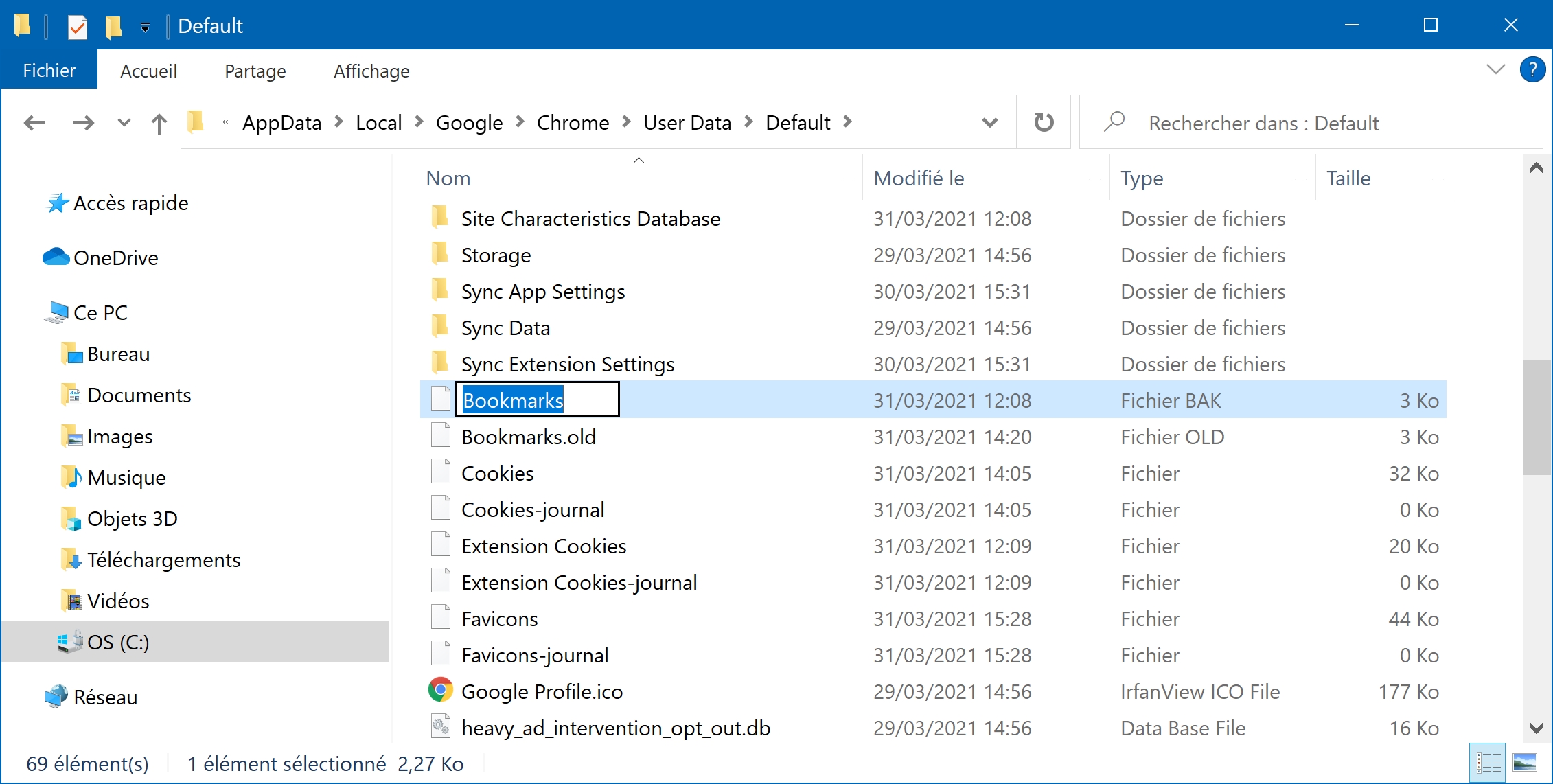The height and width of the screenshot is (784, 1553).
Task: Expand the ribbon with the chevron
Action: coord(1495,69)
